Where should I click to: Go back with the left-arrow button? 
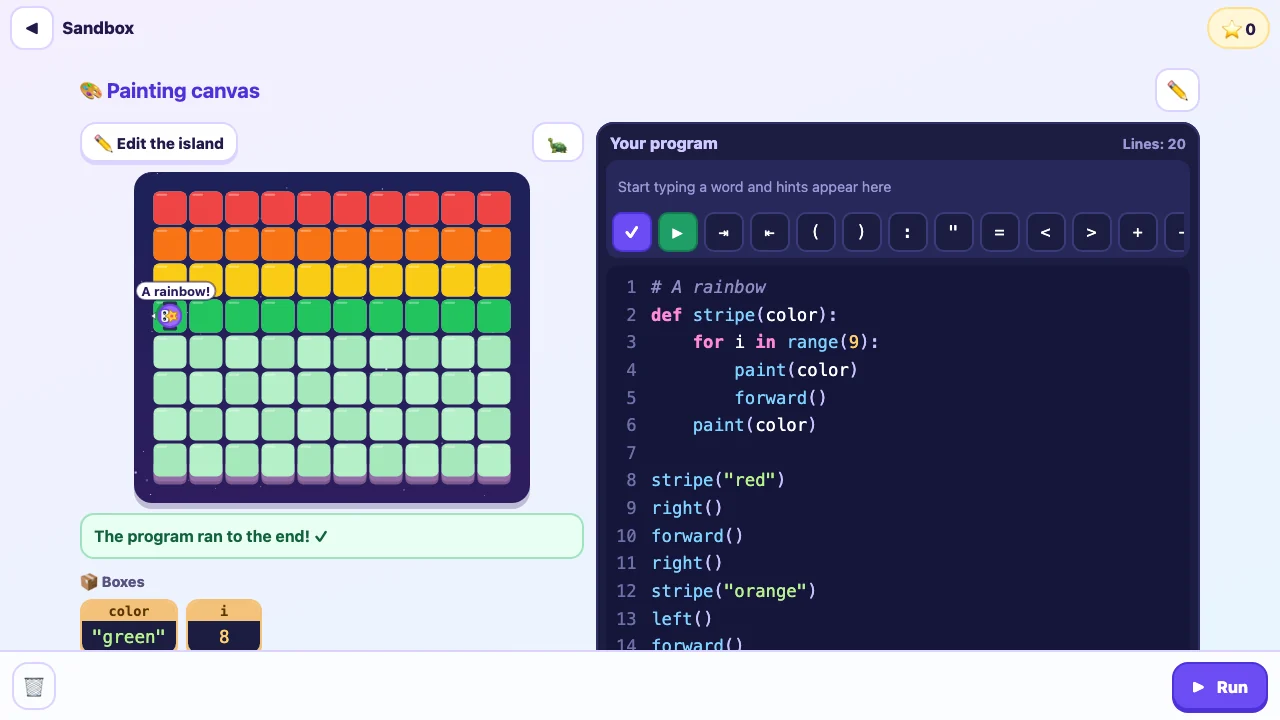click(32, 28)
